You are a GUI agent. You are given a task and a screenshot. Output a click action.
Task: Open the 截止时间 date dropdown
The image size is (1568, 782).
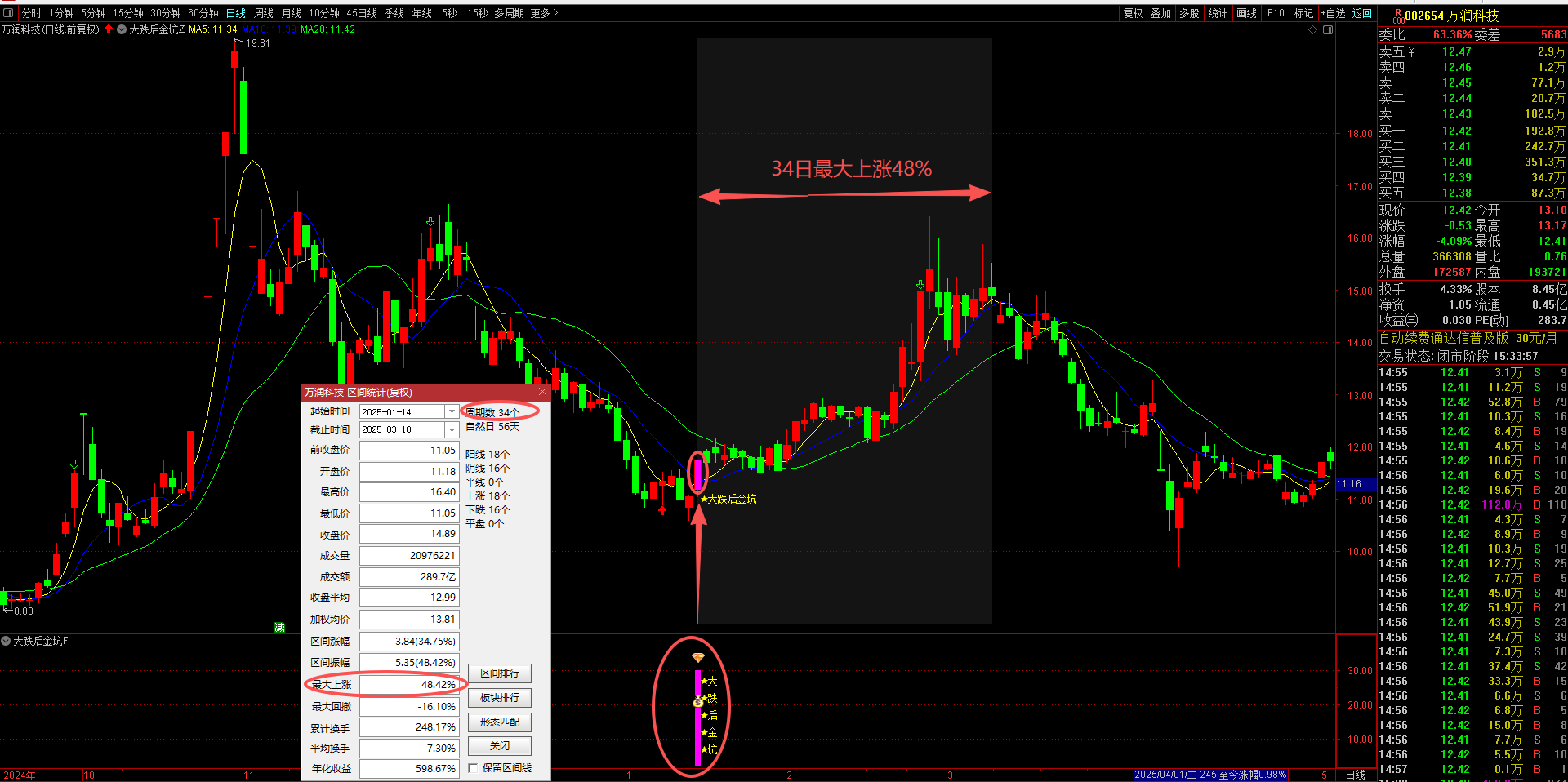[452, 429]
